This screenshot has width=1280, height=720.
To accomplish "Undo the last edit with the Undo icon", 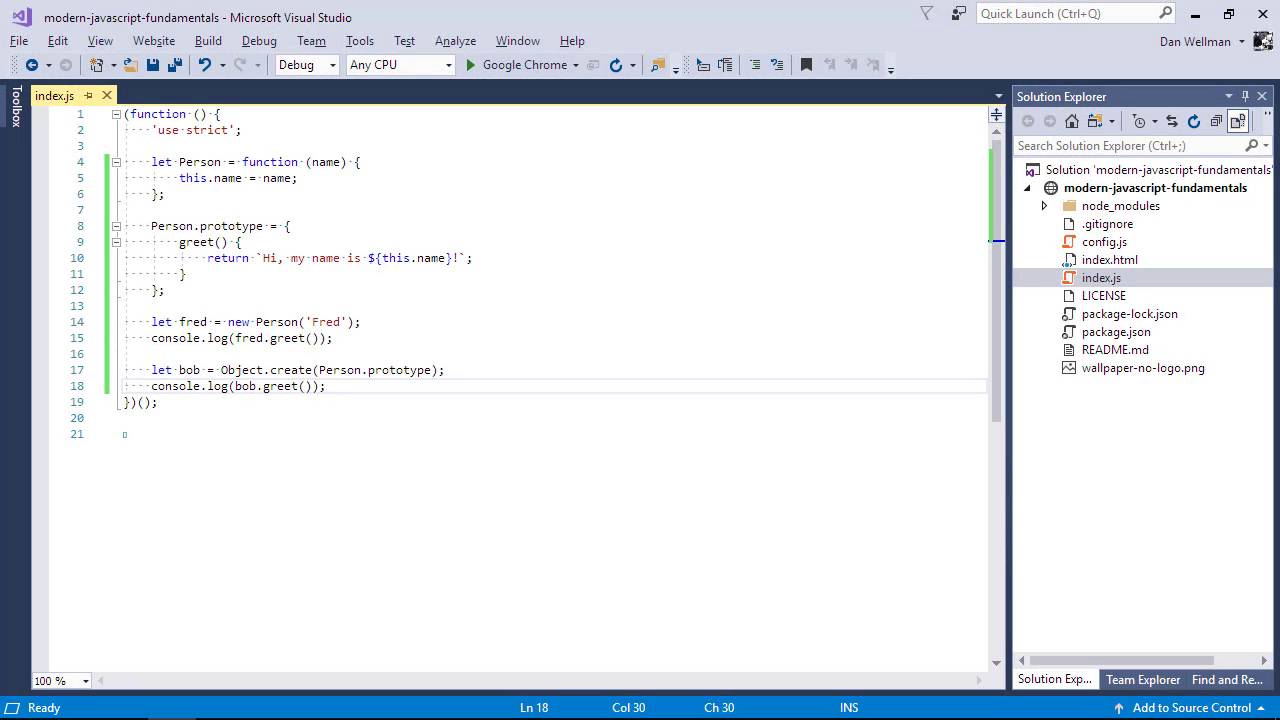I will tap(205, 65).
